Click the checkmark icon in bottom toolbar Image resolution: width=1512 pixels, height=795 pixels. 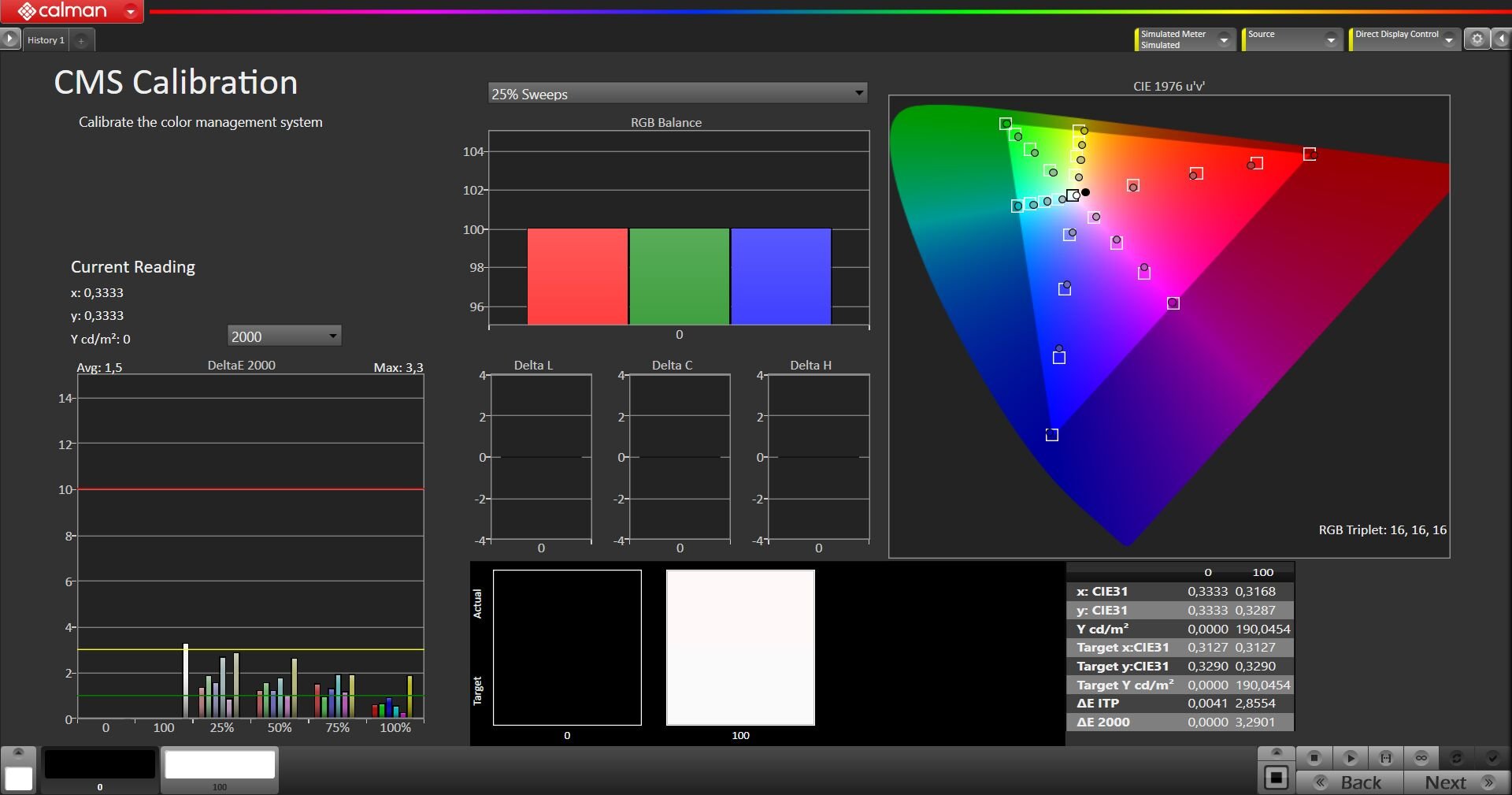(1492, 758)
